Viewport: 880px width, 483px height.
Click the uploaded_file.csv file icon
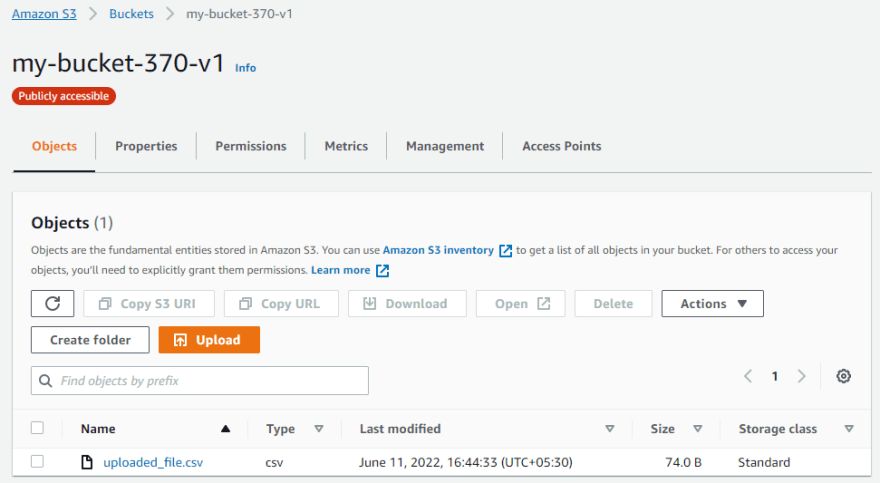[87, 462]
